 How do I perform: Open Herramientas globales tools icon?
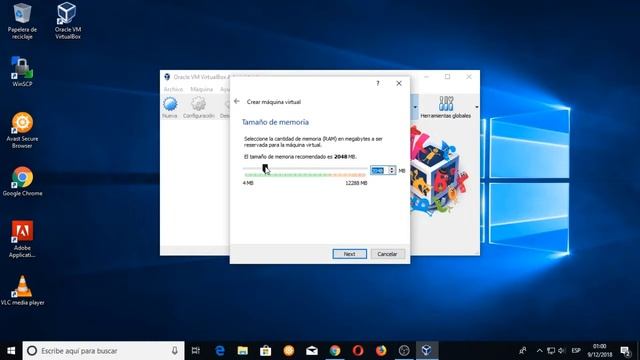click(445, 108)
